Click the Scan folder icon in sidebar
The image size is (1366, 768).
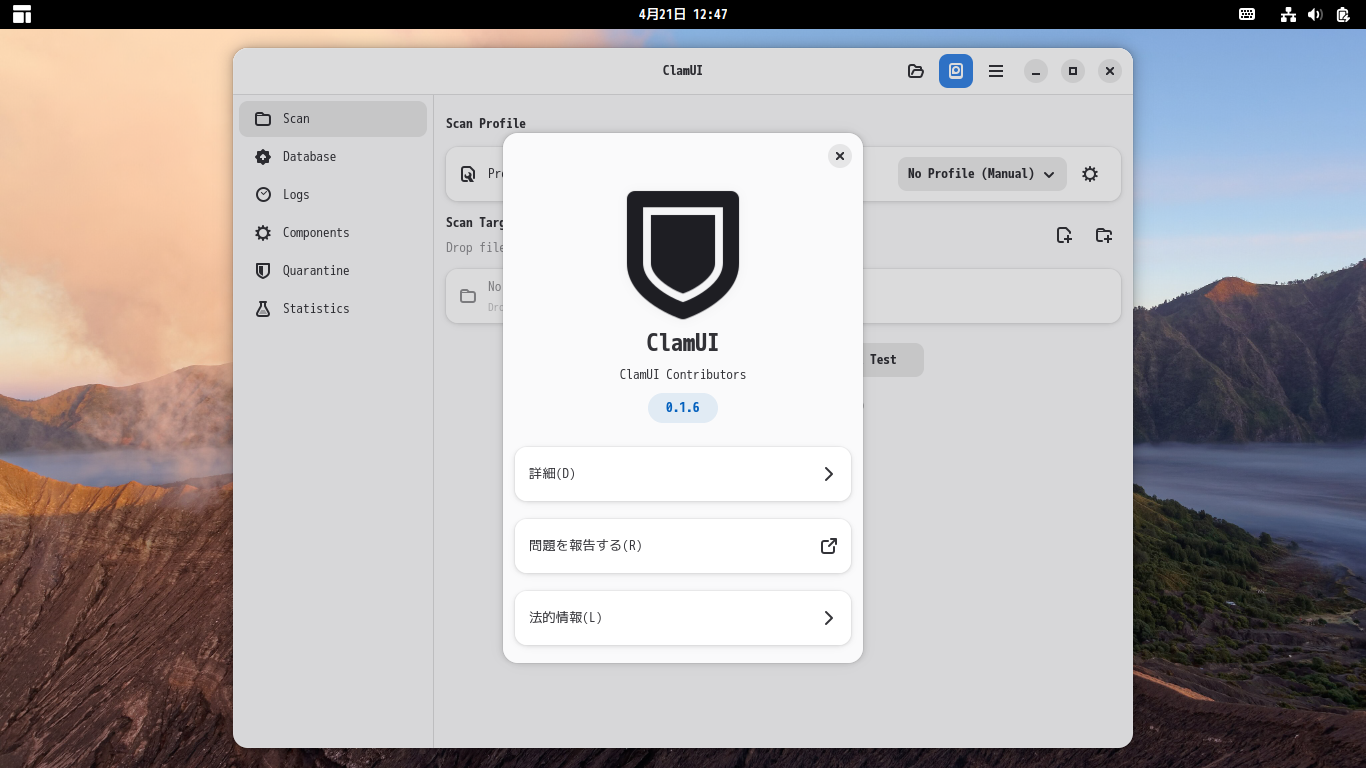click(263, 119)
